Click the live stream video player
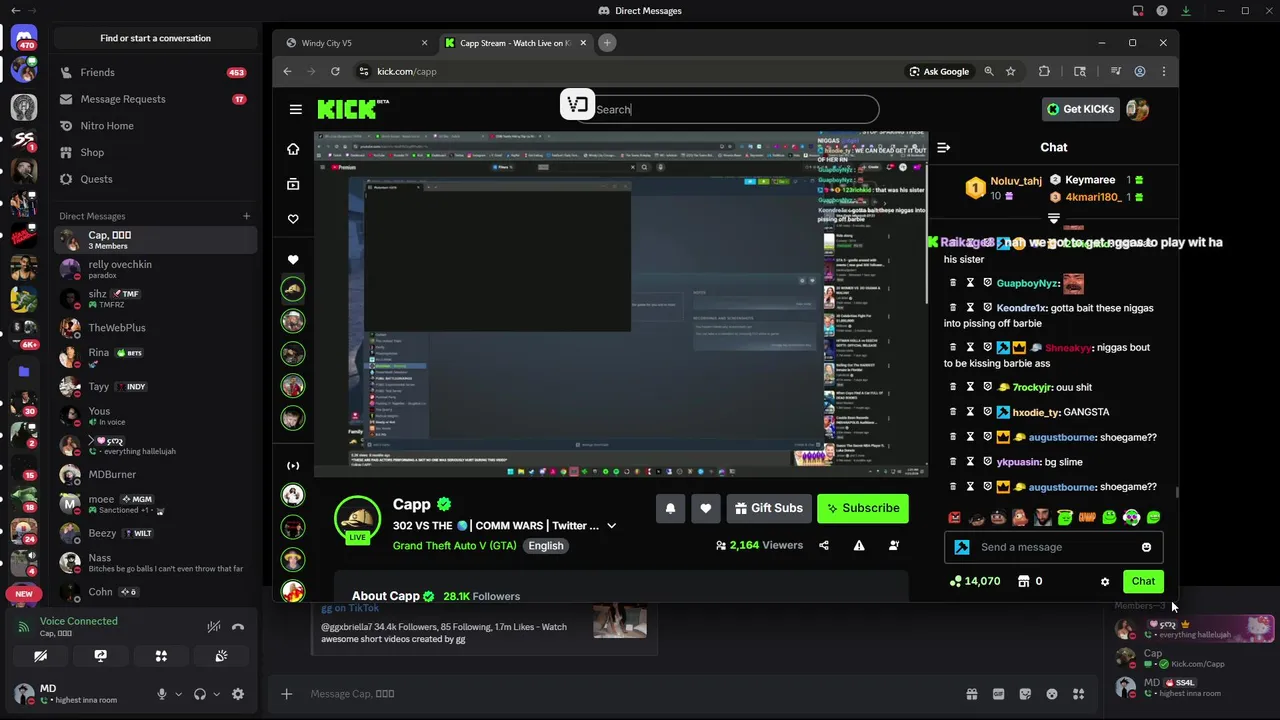 click(x=621, y=304)
